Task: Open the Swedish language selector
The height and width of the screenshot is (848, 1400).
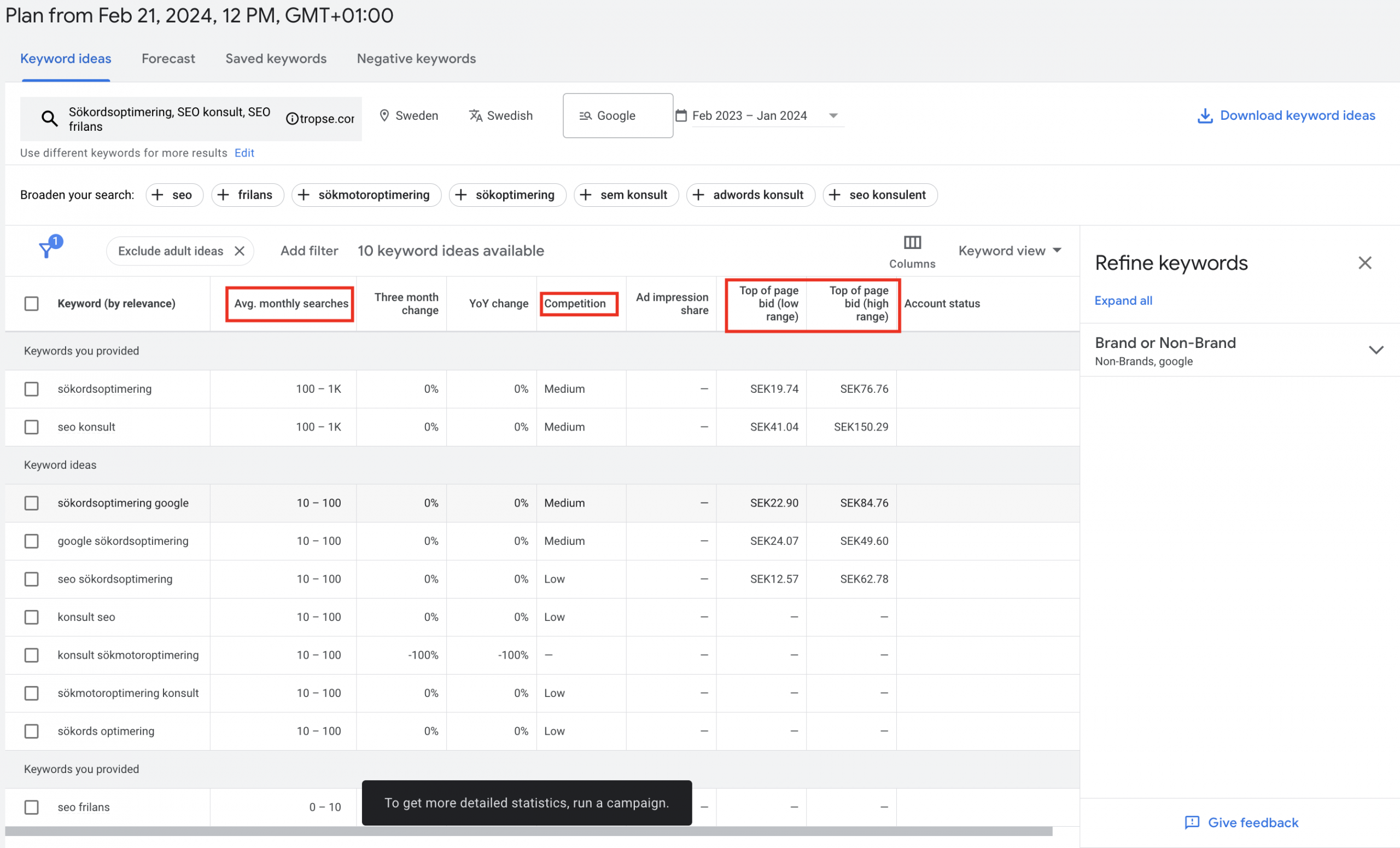Action: (x=501, y=115)
